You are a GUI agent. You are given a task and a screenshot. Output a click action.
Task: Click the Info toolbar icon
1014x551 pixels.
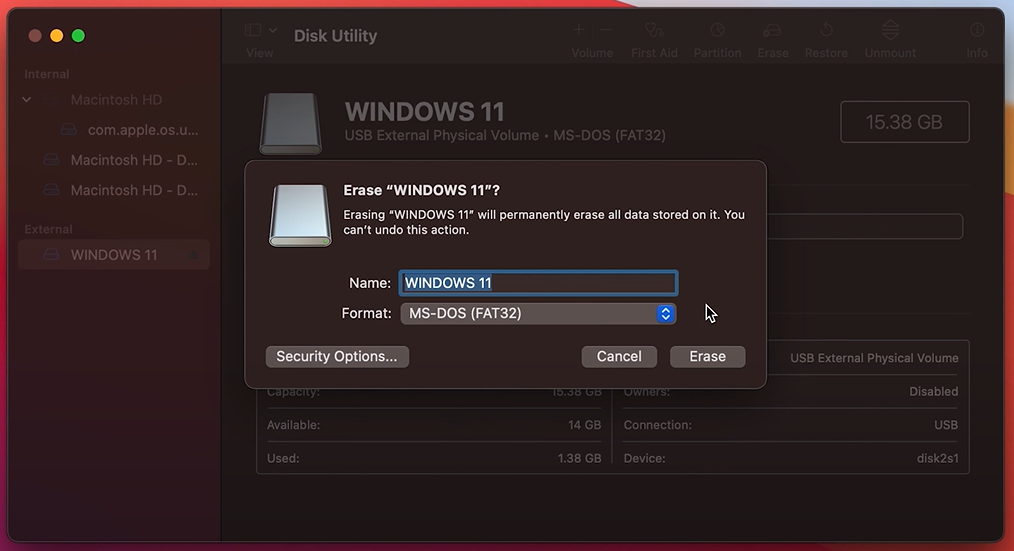click(x=976, y=30)
